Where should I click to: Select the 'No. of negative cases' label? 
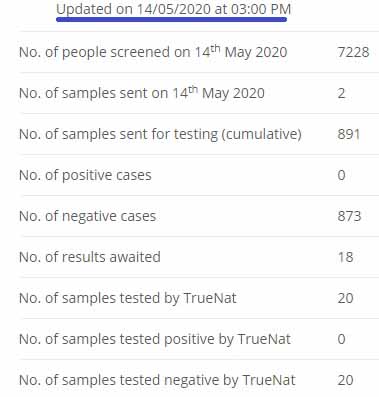(x=88, y=216)
